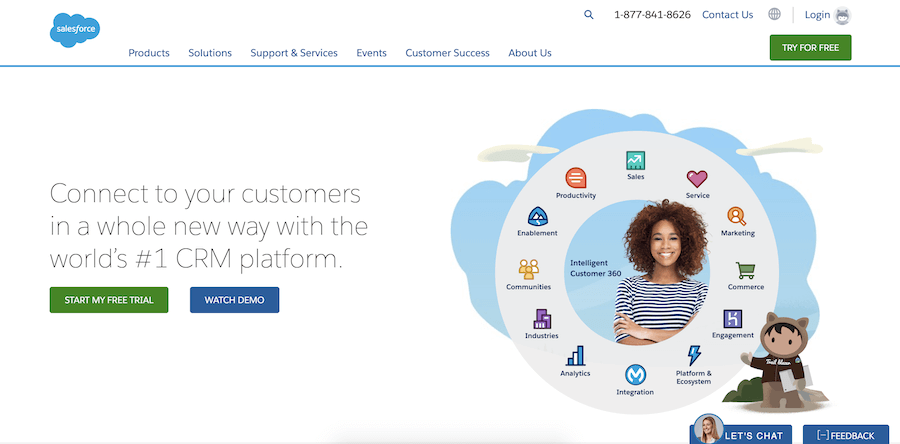Screen dimensions: 900x444
Task: Select the Engagement icon
Action: [x=732, y=319]
